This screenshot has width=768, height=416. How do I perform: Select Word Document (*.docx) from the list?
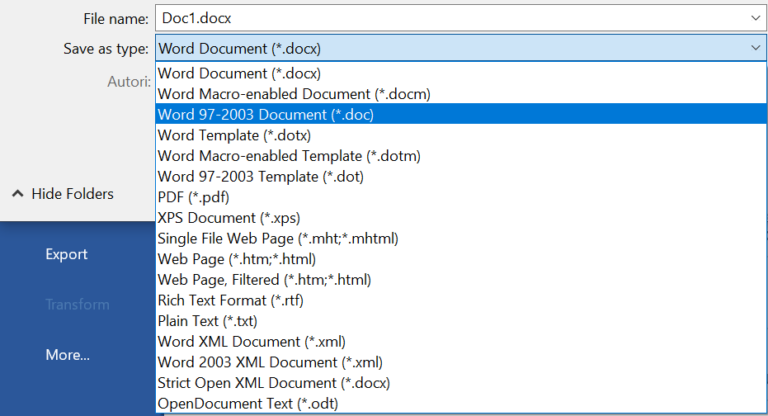[x=460, y=73]
